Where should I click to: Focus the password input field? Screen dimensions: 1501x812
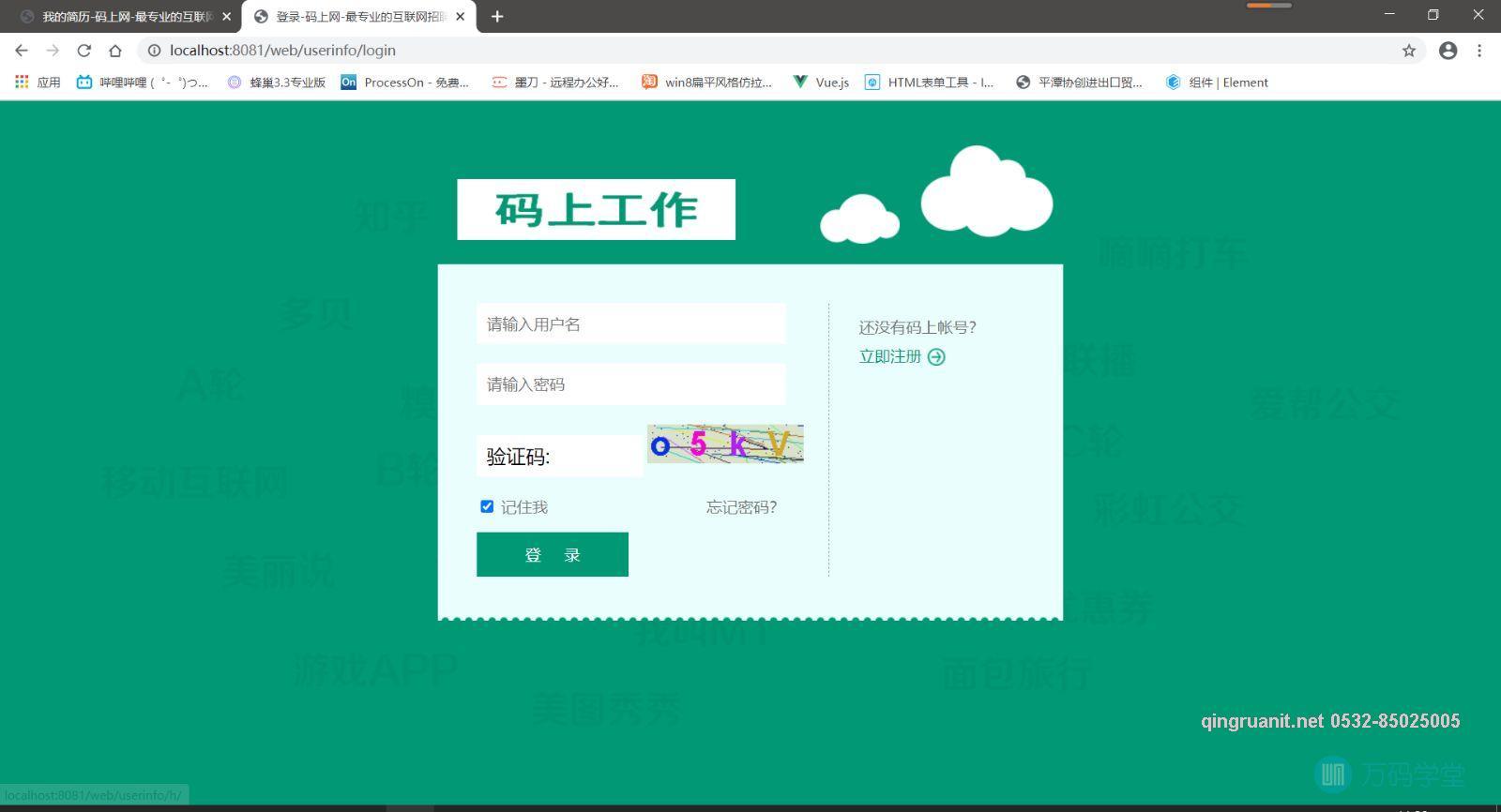pyautogui.click(x=630, y=384)
